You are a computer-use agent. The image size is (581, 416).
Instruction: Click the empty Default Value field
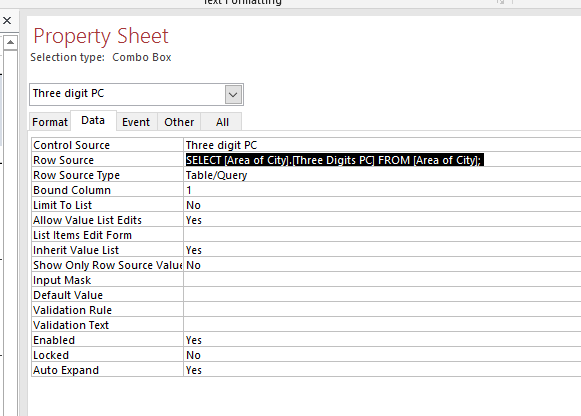[382, 295]
